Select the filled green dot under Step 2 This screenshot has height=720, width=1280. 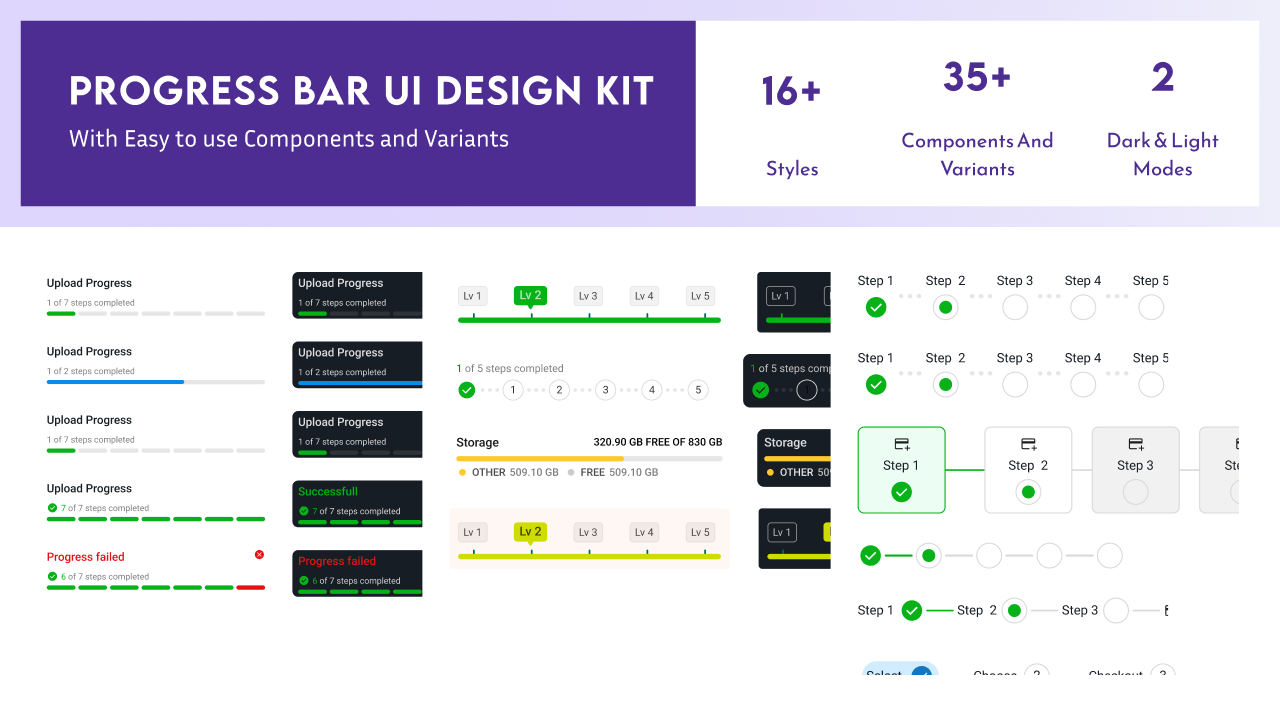[945, 307]
